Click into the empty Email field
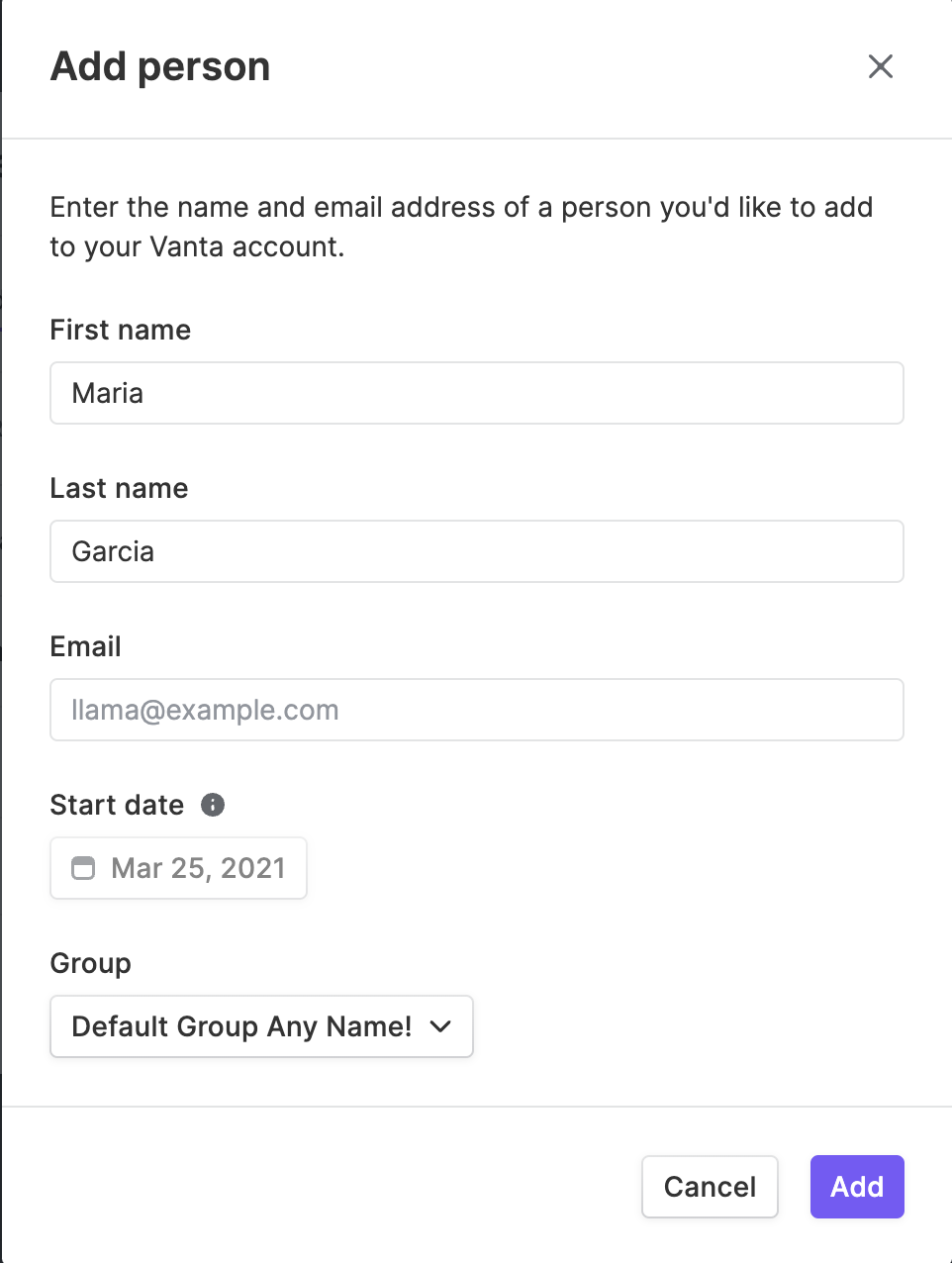Screen dimensions: 952x1263 477,710
